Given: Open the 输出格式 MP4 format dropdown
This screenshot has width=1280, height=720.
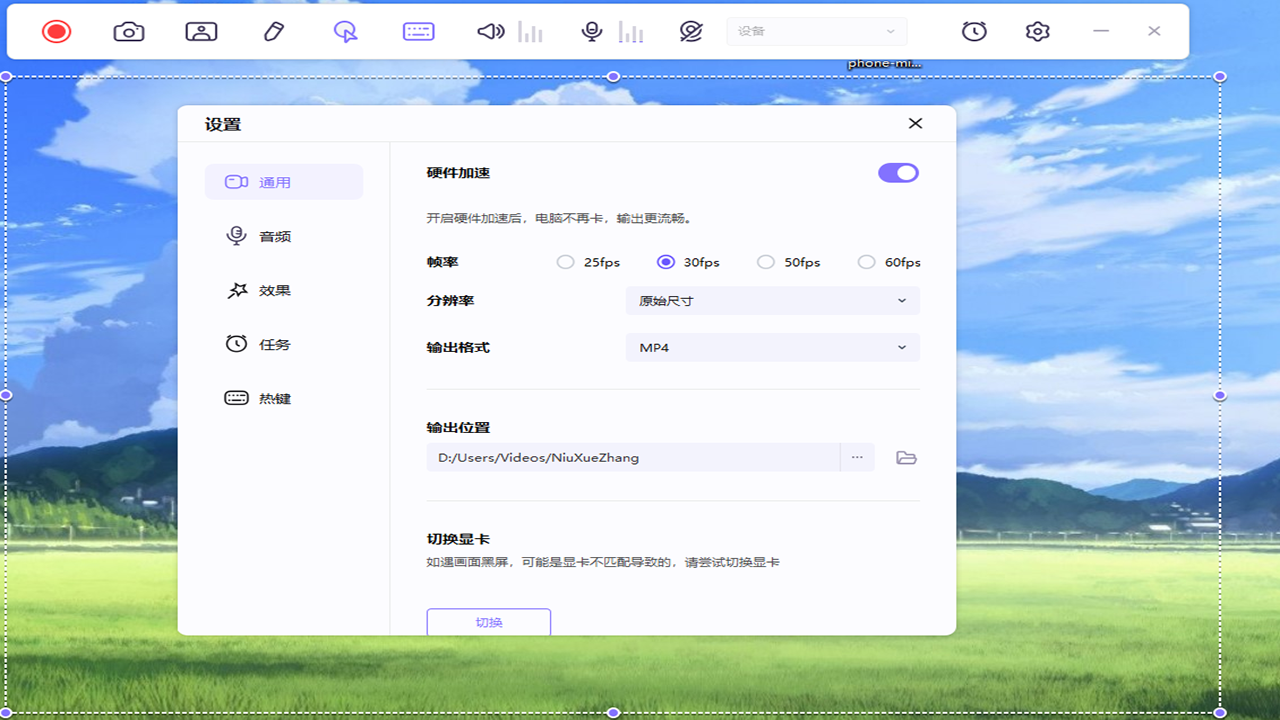Looking at the screenshot, I should [x=772, y=347].
